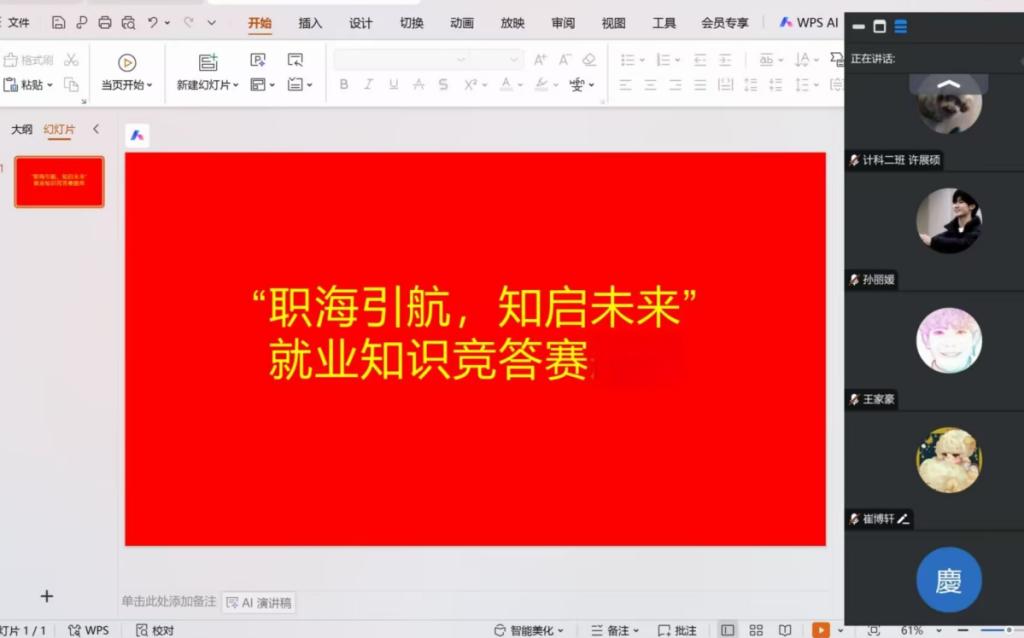Viewport: 1024px width, 638px height.
Task: Switch to the 大纲 outline tab
Action: 21,130
